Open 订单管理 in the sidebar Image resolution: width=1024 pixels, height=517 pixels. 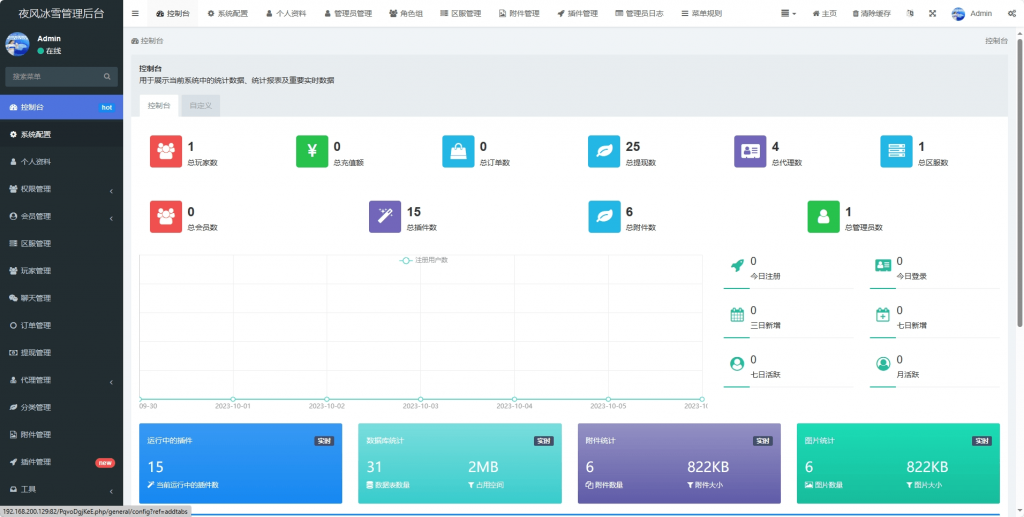pyautogui.click(x=61, y=326)
